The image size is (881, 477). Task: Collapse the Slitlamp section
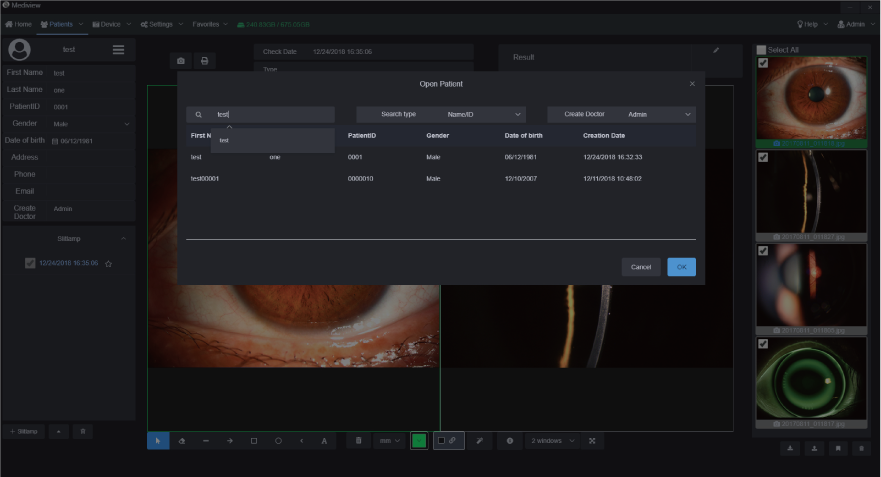pos(123,239)
